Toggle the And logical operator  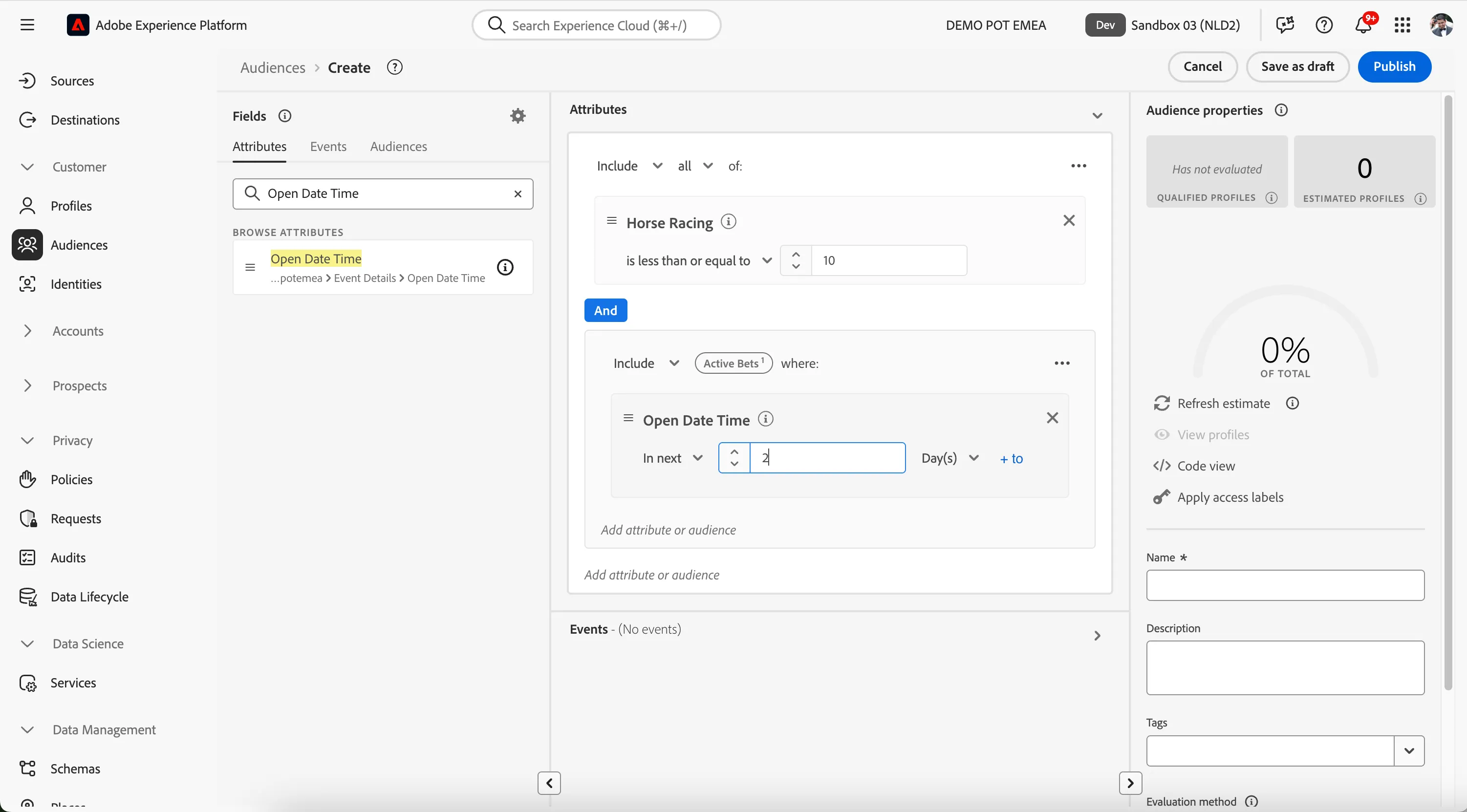click(x=605, y=310)
